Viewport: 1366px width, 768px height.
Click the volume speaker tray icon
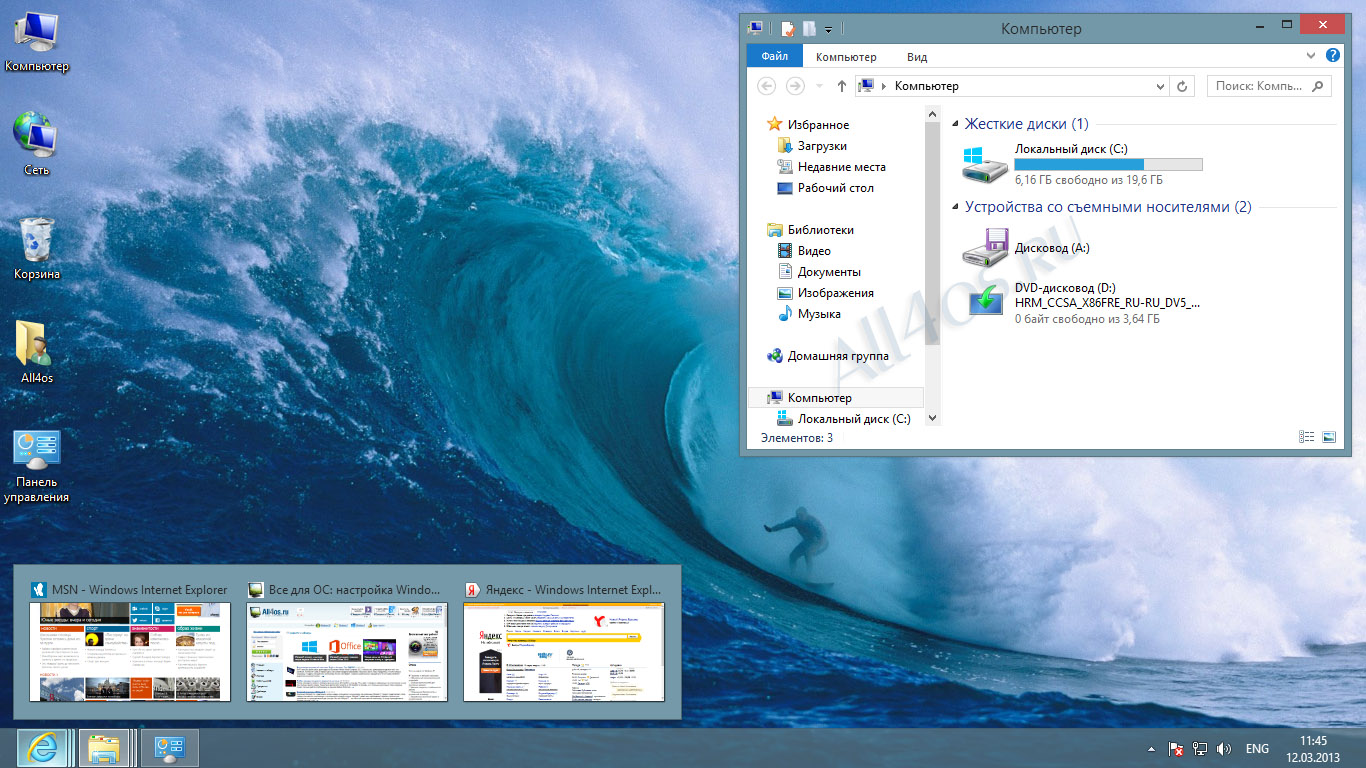[x=1224, y=749]
